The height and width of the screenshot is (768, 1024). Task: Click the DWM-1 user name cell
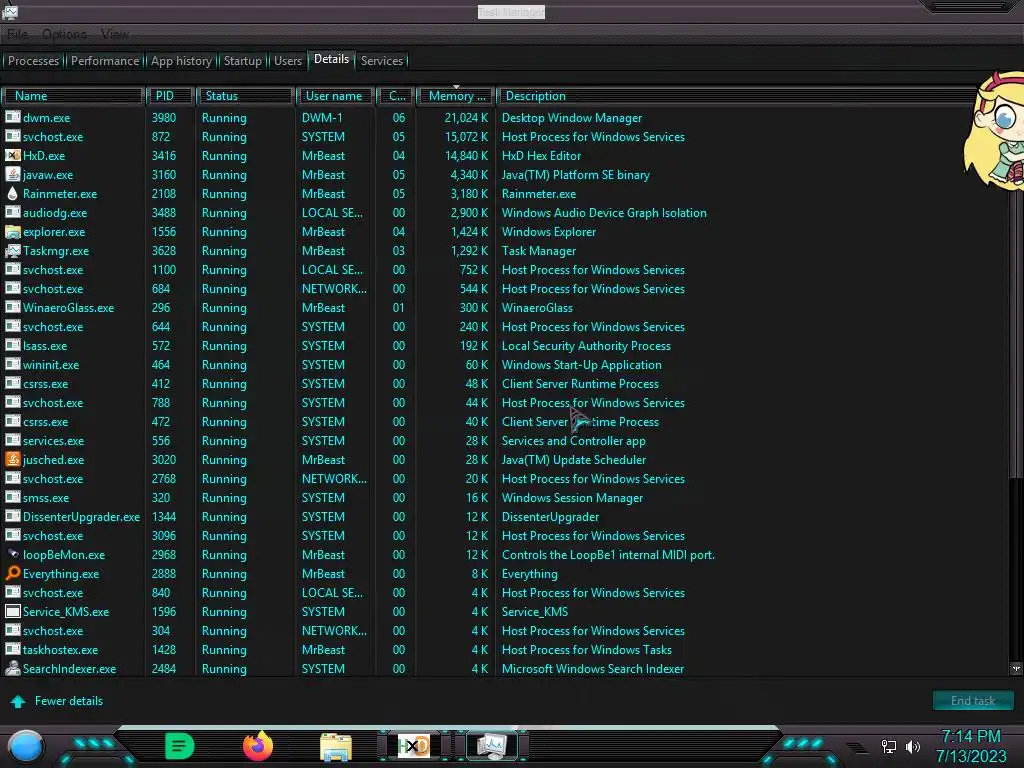pyautogui.click(x=322, y=118)
